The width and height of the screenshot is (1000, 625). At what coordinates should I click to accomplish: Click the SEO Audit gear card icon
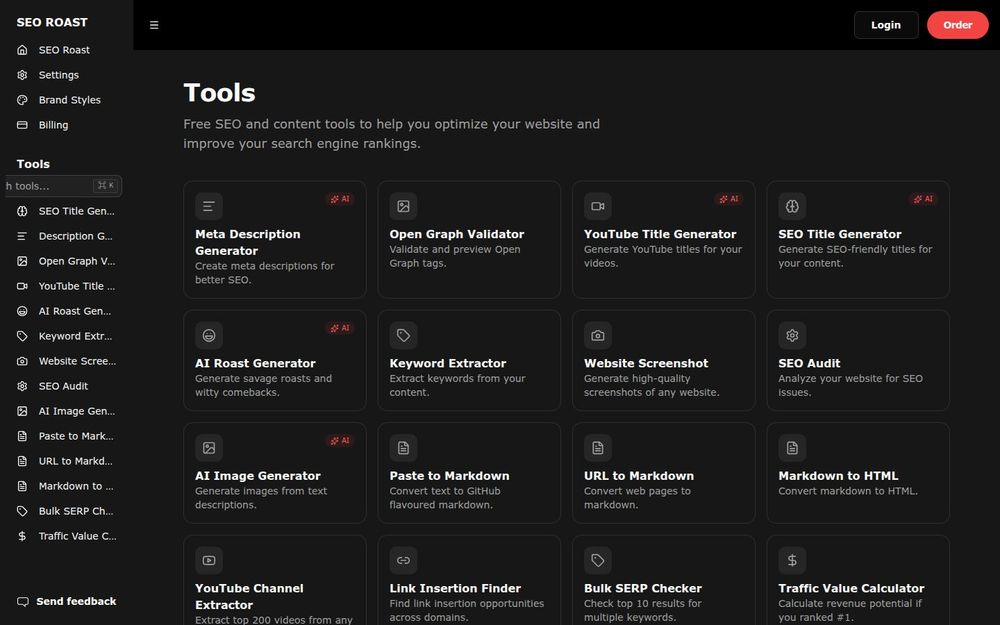tap(792, 335)
